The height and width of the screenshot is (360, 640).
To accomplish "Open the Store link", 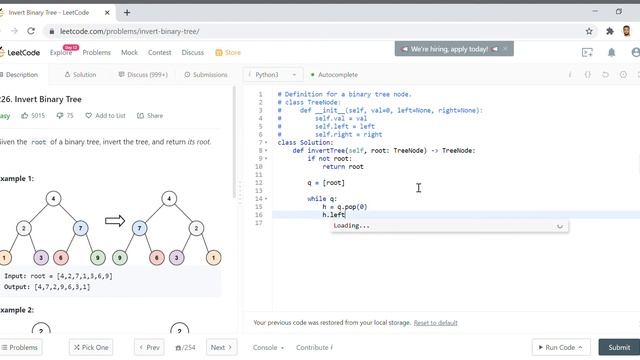I will [x=228, y=53].
